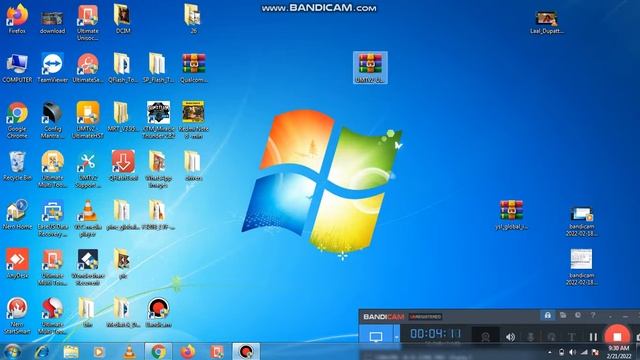Open the taskbar clock showing 9:30 AM
Viewport: 640px width, 360px height.
(x=618, y=352)
